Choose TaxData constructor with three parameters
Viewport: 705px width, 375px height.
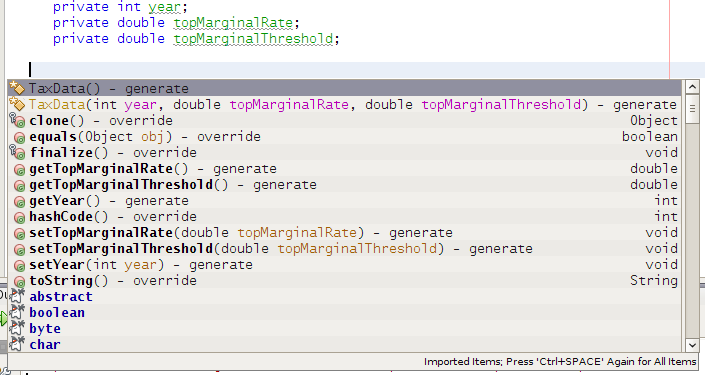pyautogui.click(x=344, y=104)
